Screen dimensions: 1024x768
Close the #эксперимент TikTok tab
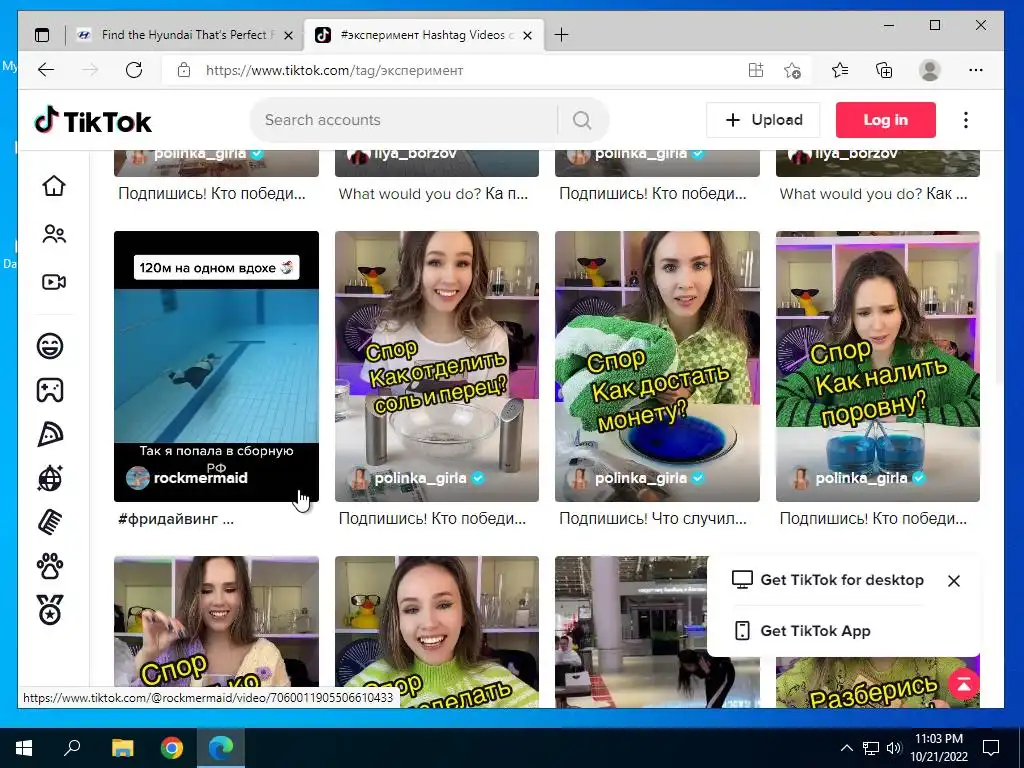point(528,35)
